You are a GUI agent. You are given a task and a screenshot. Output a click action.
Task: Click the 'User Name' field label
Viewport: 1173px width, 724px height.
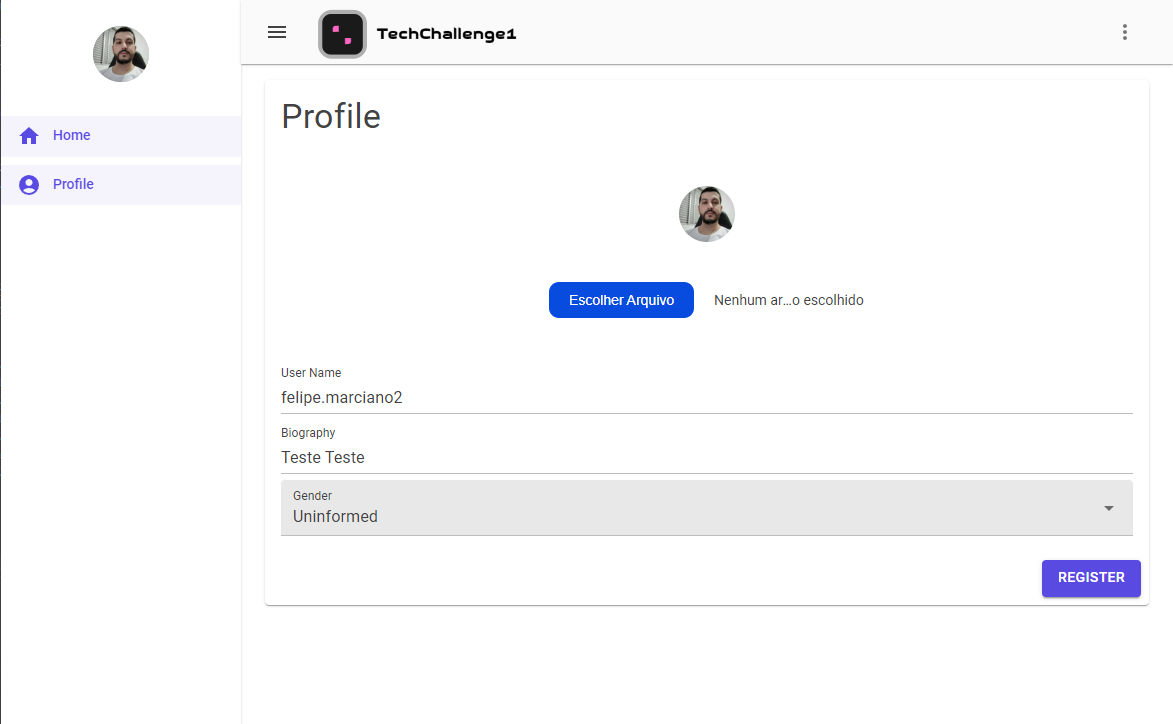(x=311, y=372)
